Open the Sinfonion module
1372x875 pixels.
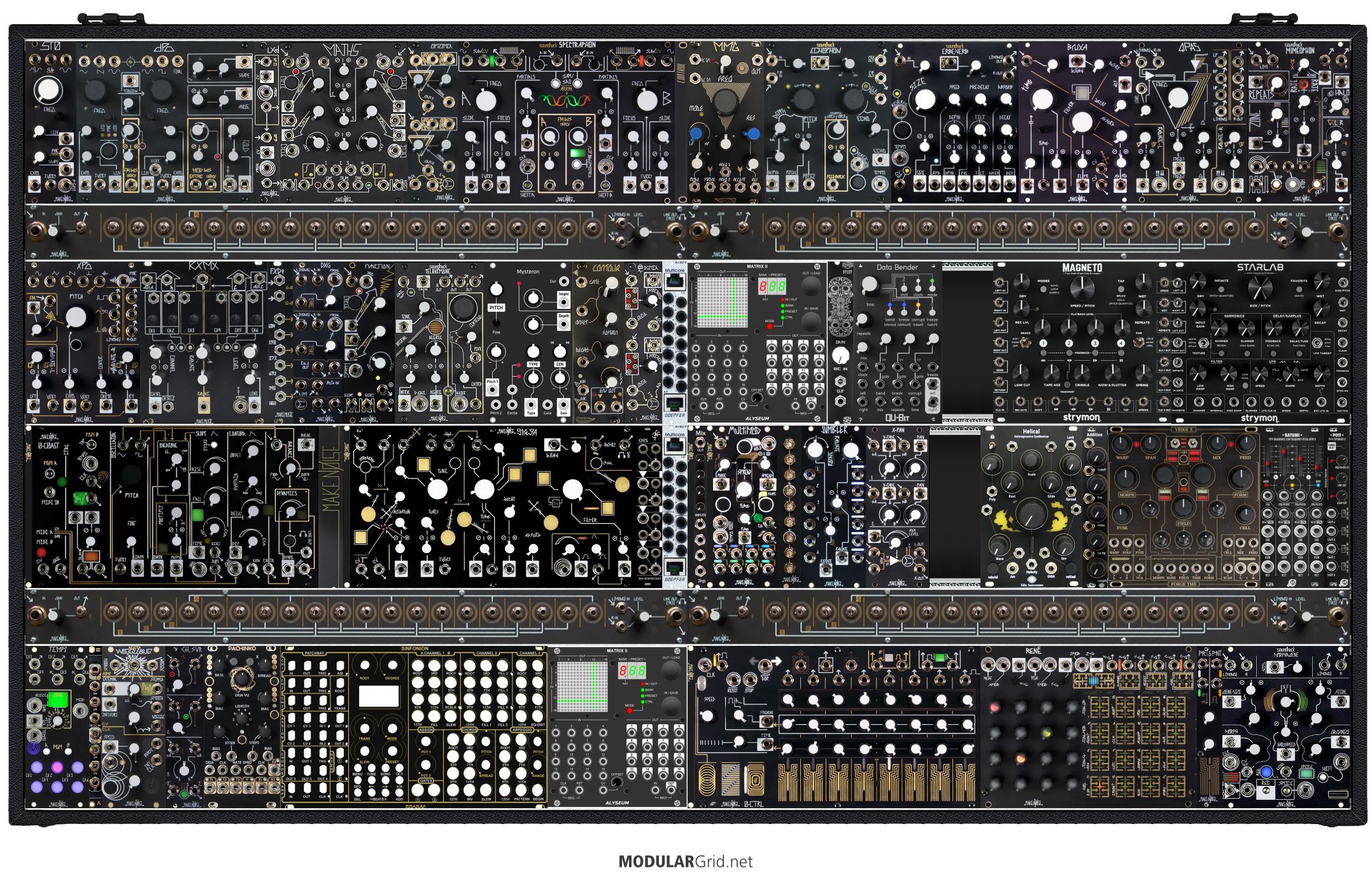tap(414, 727)
